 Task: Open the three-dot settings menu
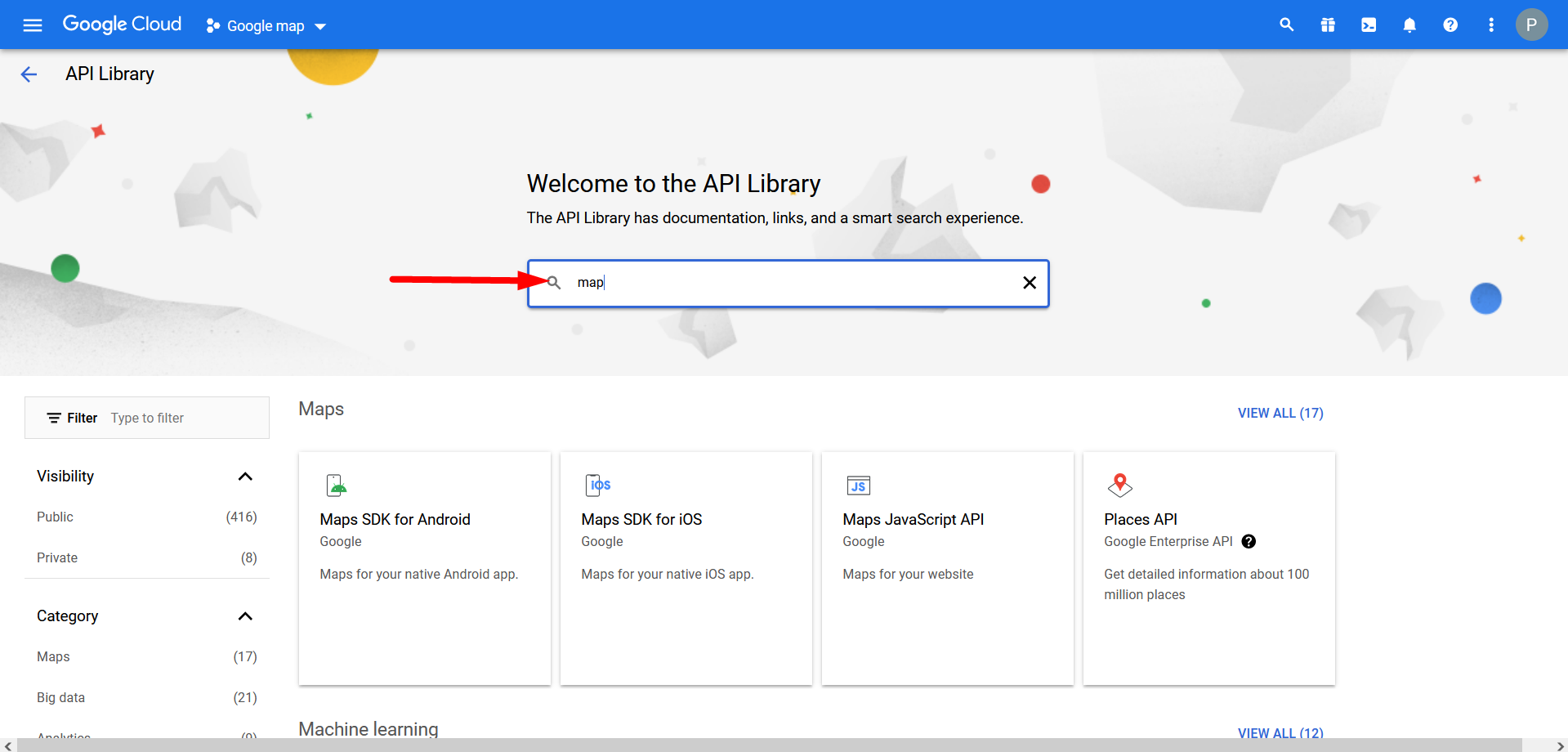point(1491,25)
